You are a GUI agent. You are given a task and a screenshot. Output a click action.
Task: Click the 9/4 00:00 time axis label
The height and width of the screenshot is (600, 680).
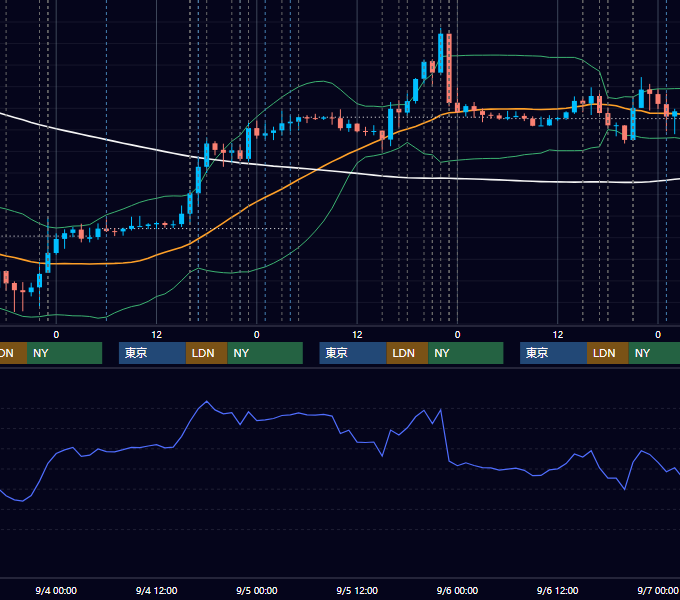(x=56, y=590)
